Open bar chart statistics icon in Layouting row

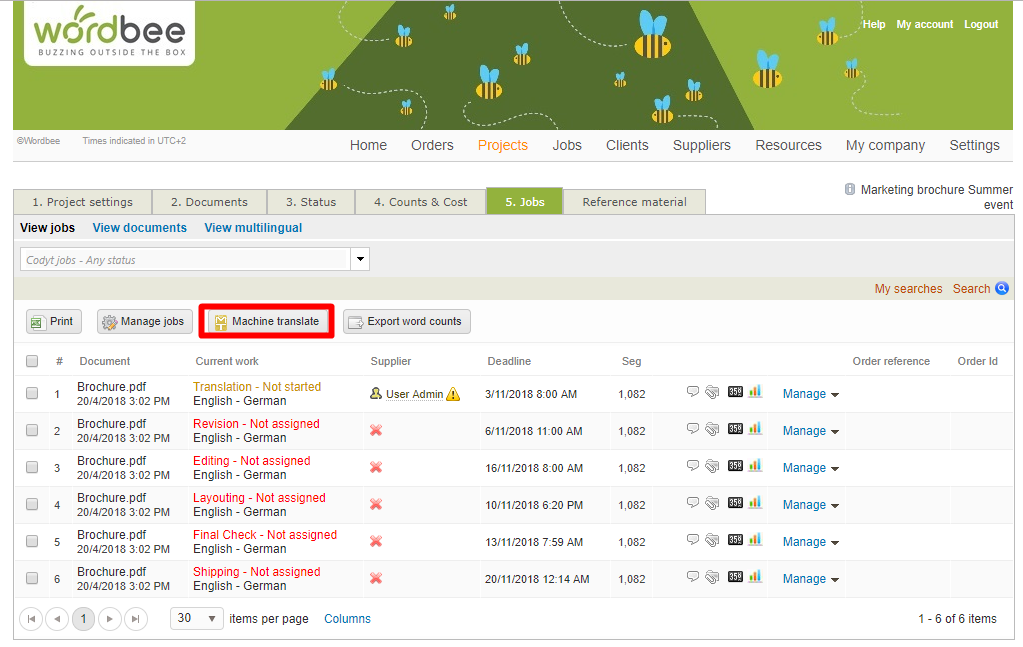tap(755, 503)
